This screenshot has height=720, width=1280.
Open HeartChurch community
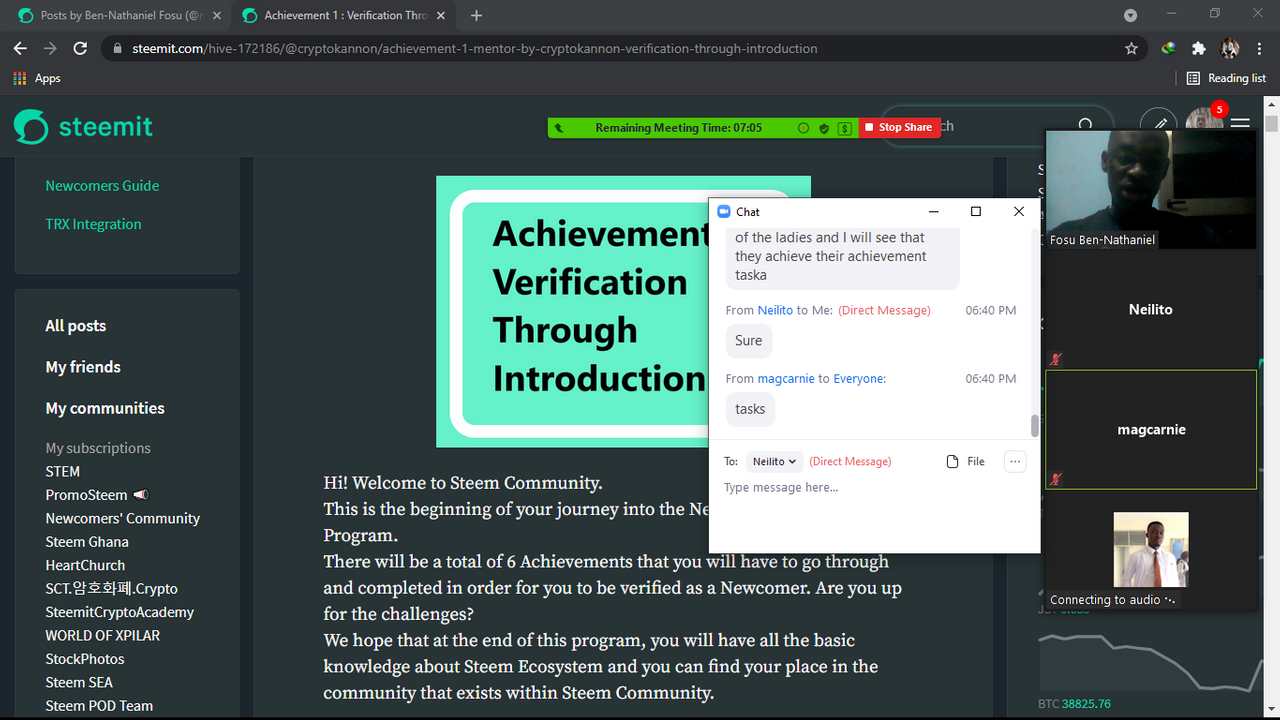85,565
